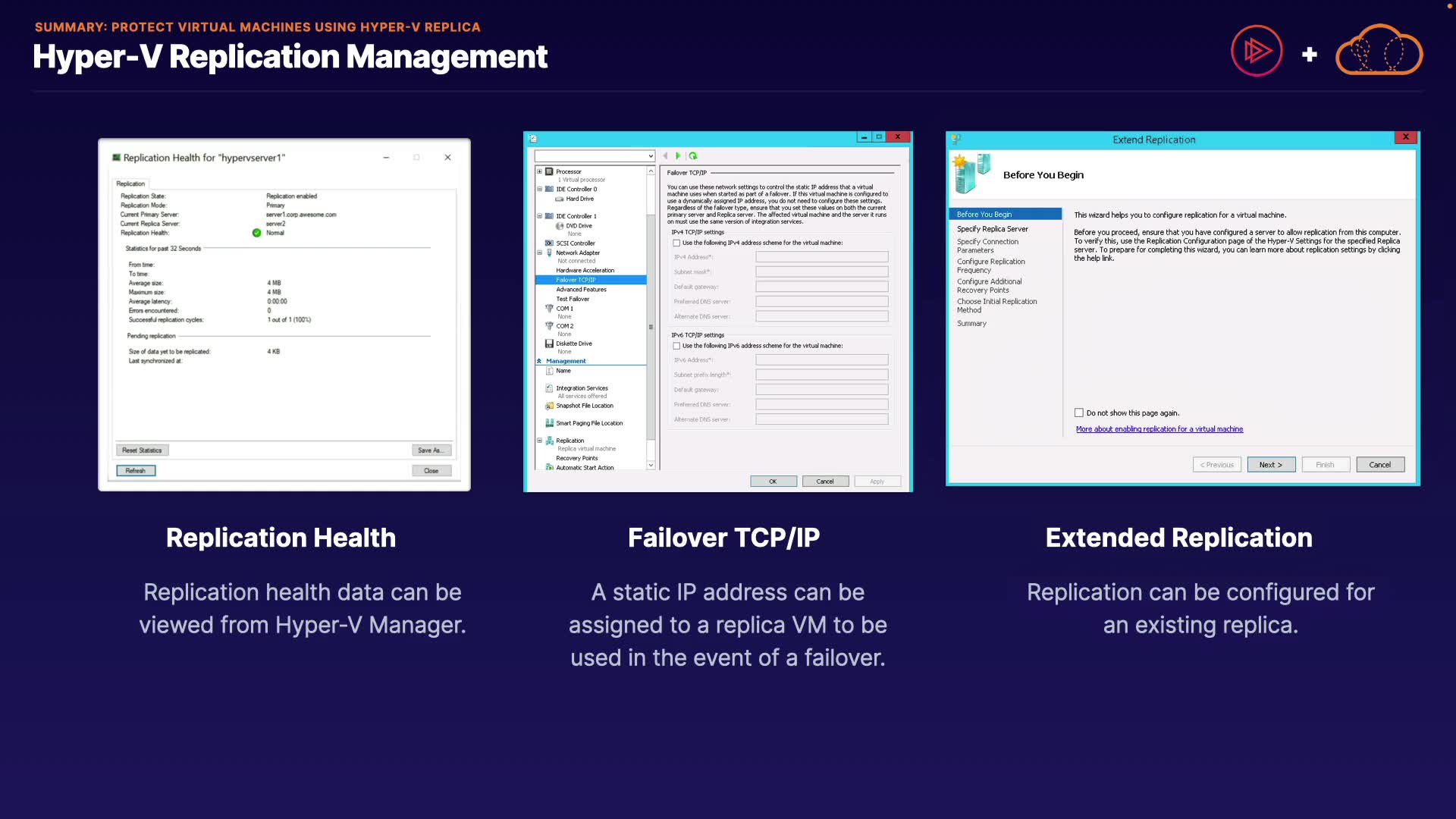Open the virtual machine dropdown in settings
This screenshot has height=819, width=1456.
(x=650, y=156)
